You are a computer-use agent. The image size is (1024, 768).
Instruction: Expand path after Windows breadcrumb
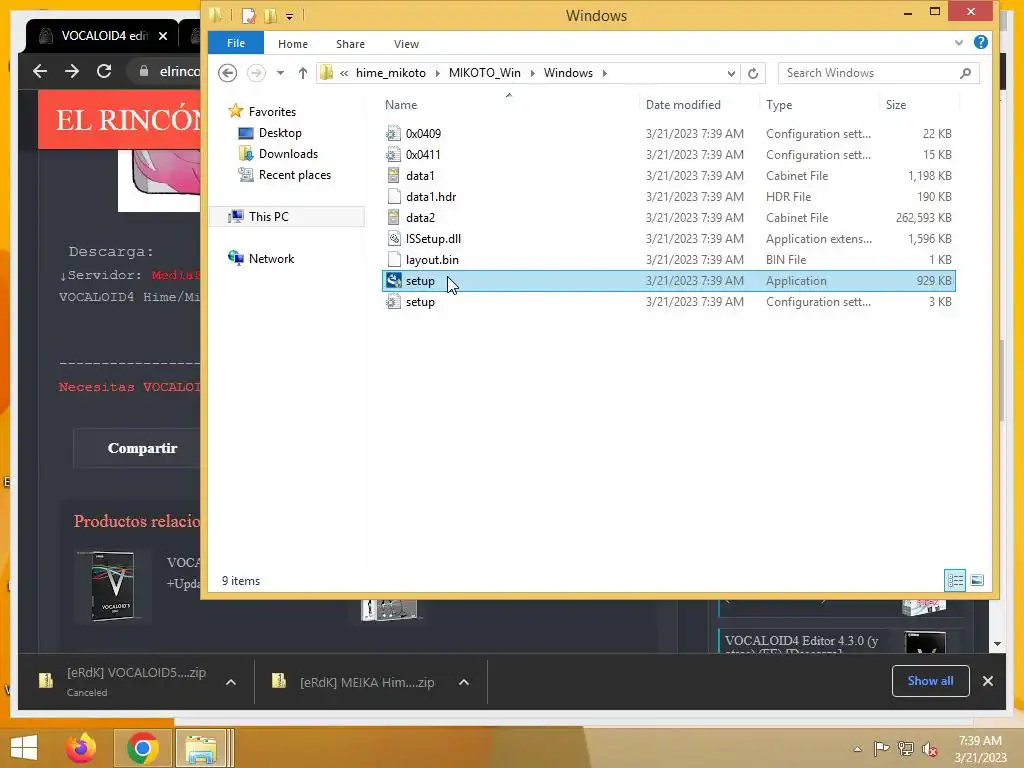[x=605, y=73]
